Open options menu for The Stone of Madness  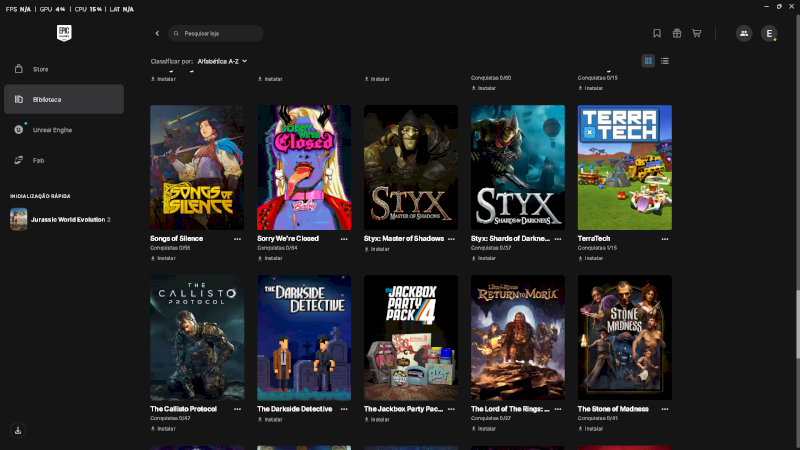[x=665, y=409]
